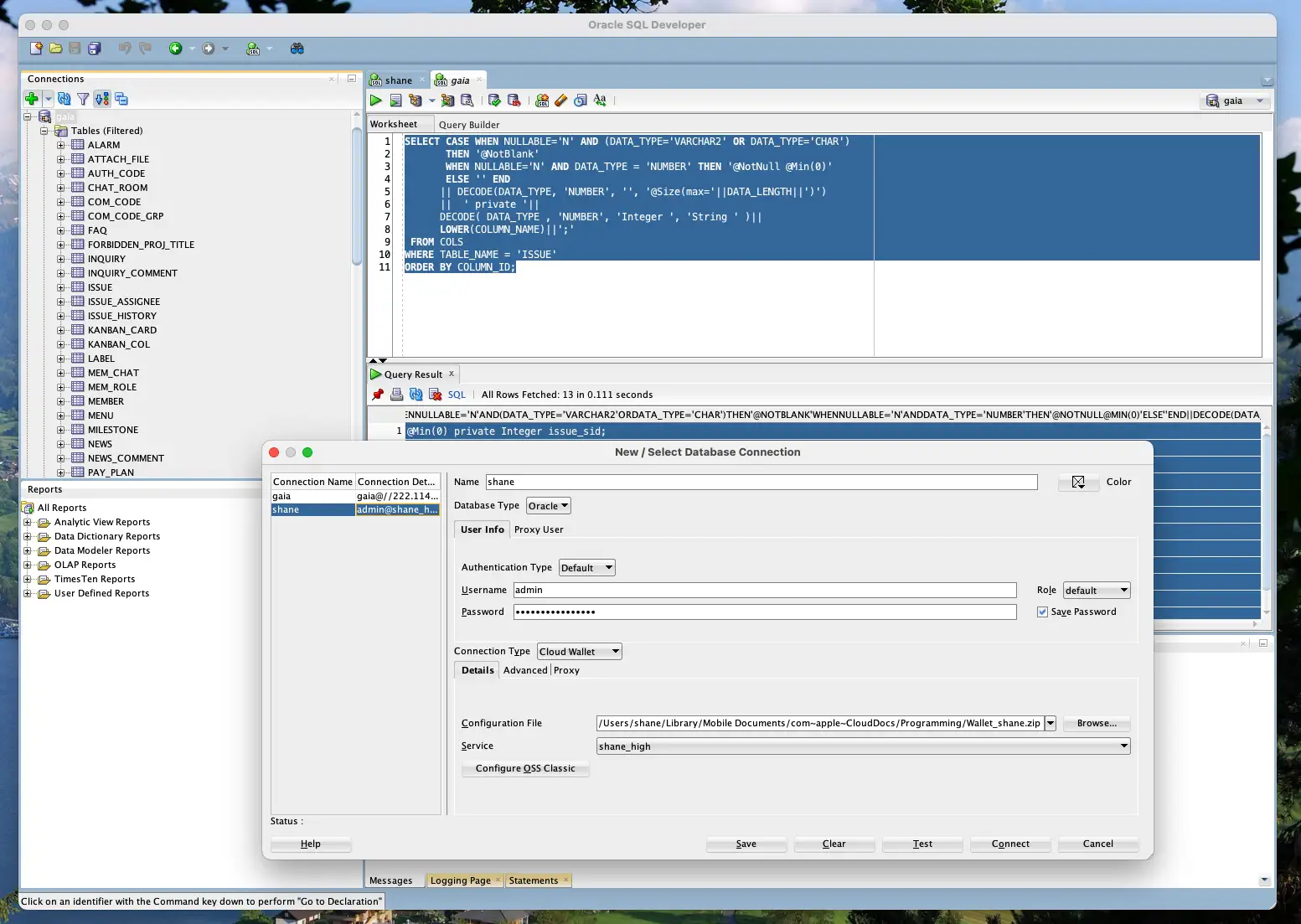Click in the Username field
Screen dimensions: 1301x924
765,591
